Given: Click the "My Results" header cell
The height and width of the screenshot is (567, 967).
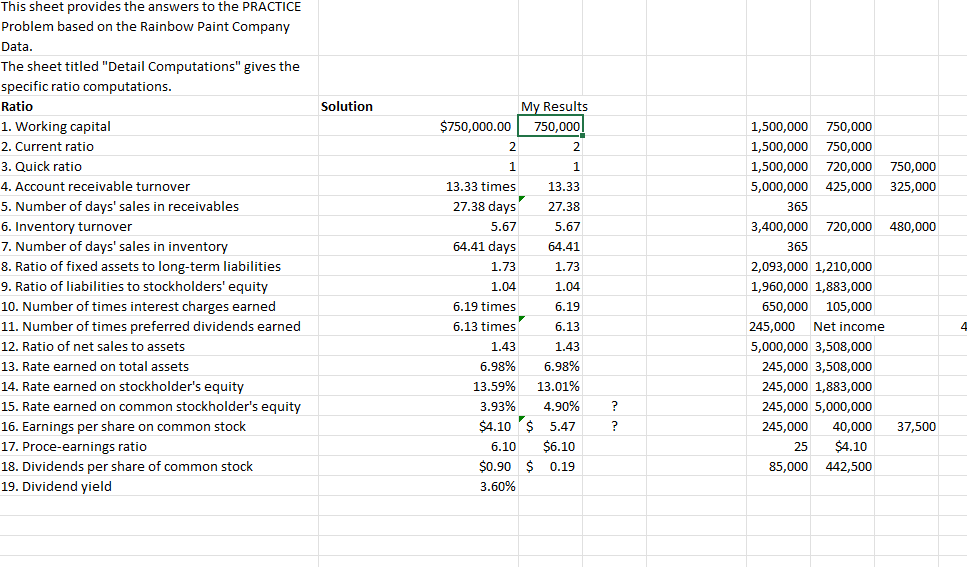Looking at the screenshot, I should coord(551,106).
